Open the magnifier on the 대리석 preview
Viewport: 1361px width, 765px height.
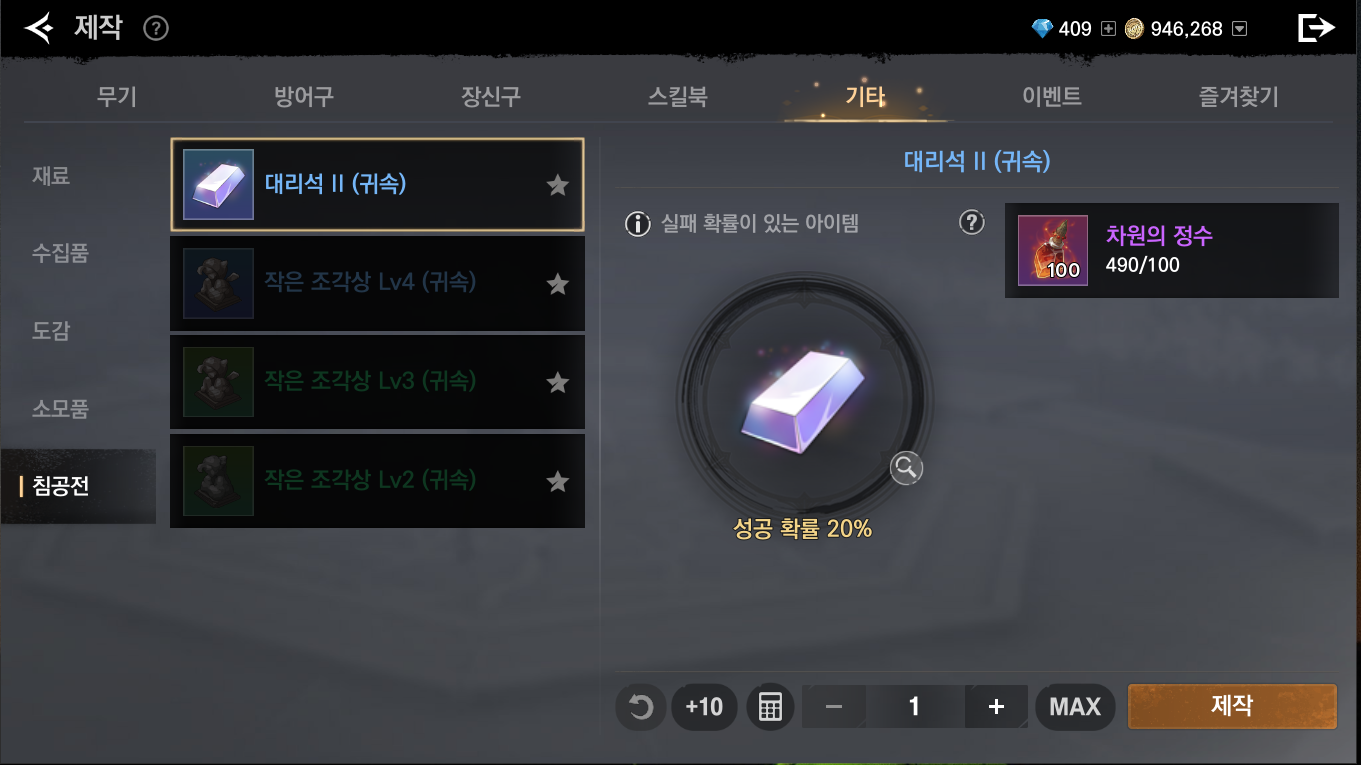(906, 467)
